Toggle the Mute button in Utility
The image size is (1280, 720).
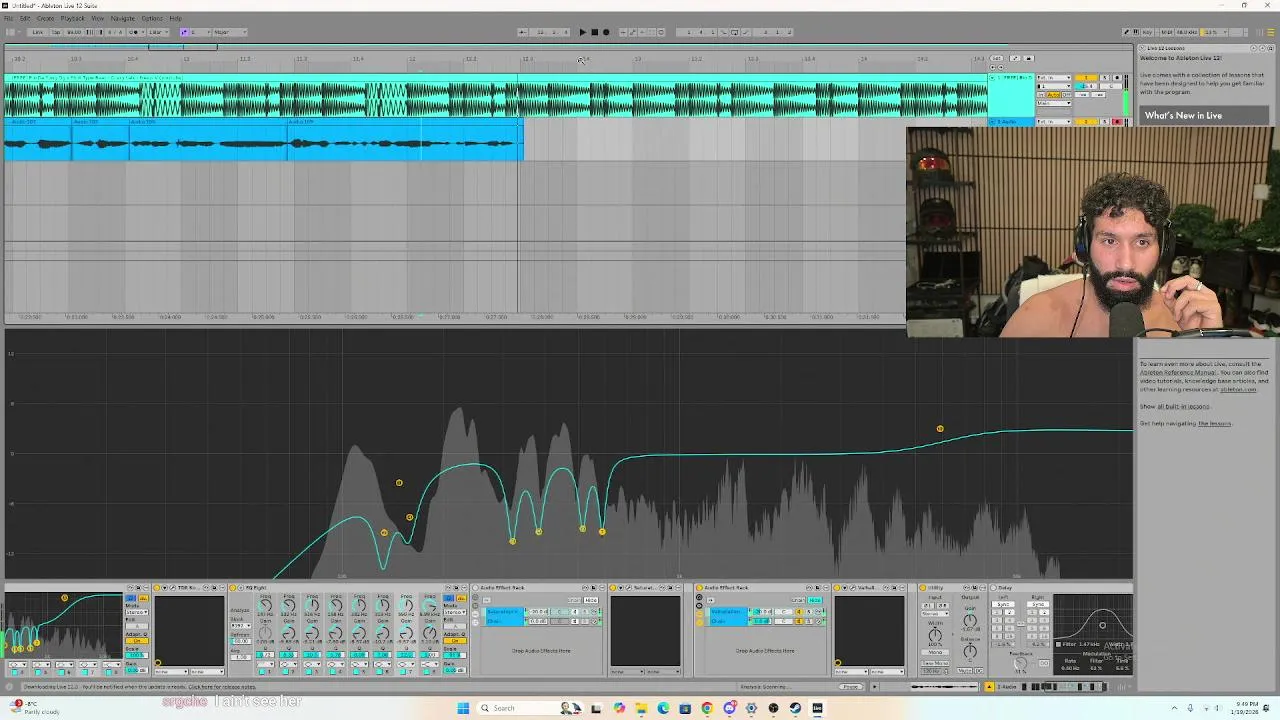(965, 671)
